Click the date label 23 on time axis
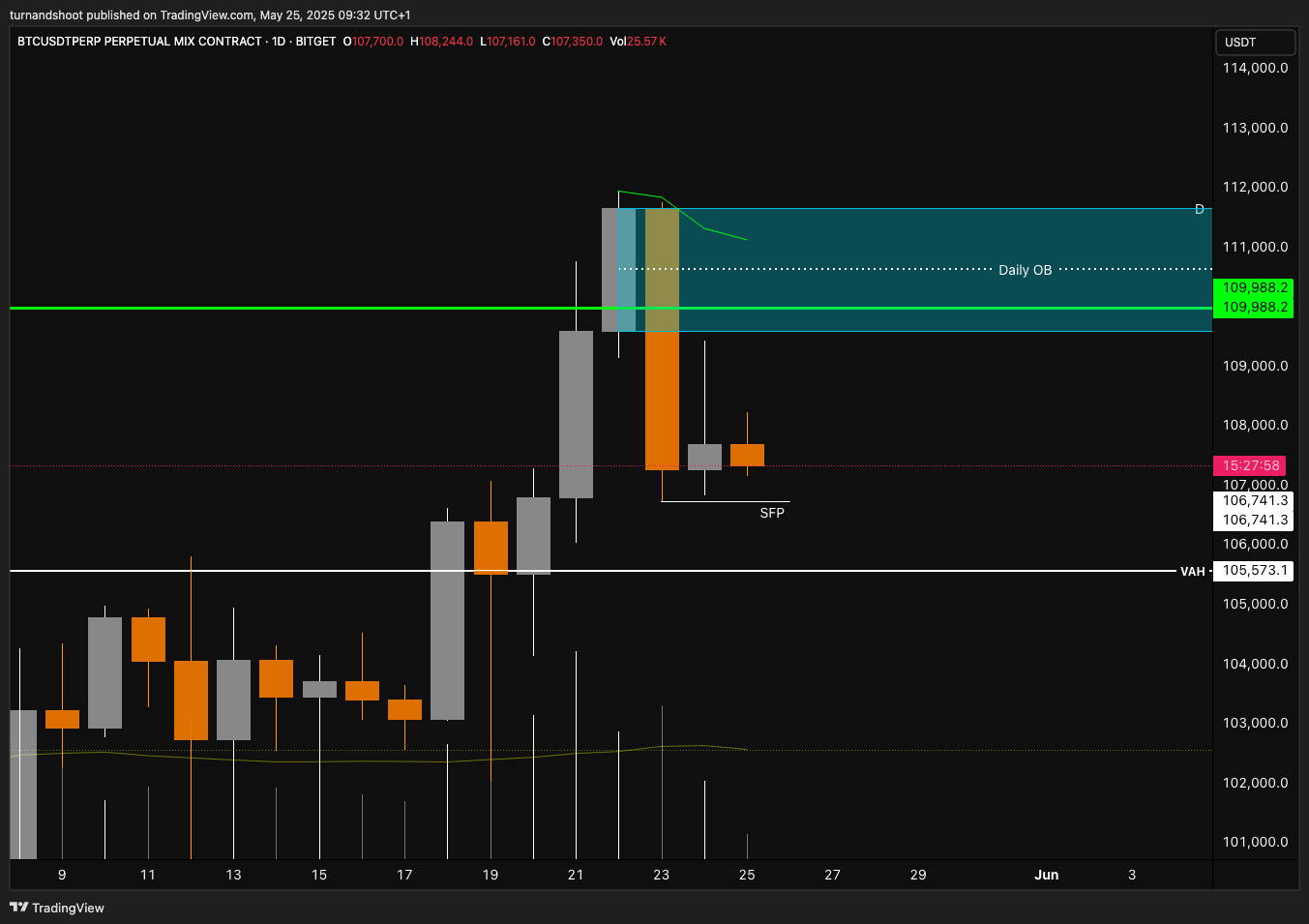Screen dimensions: 1309x924 pyautogui.click(x=662, y=875)
